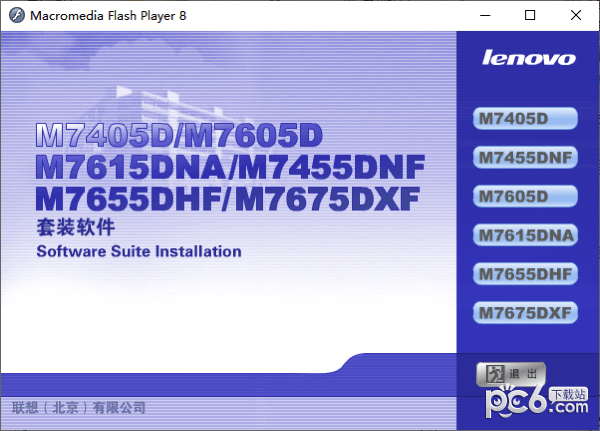Click the M7405D/M7605D title line

click(x=179, y=136)
